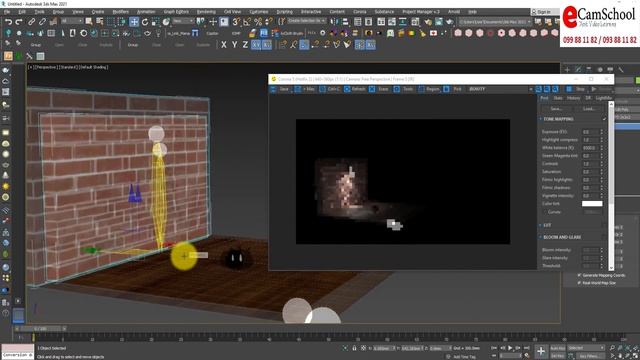
Task: Activate the Select and Rotate tool
Action: (145, 22)
